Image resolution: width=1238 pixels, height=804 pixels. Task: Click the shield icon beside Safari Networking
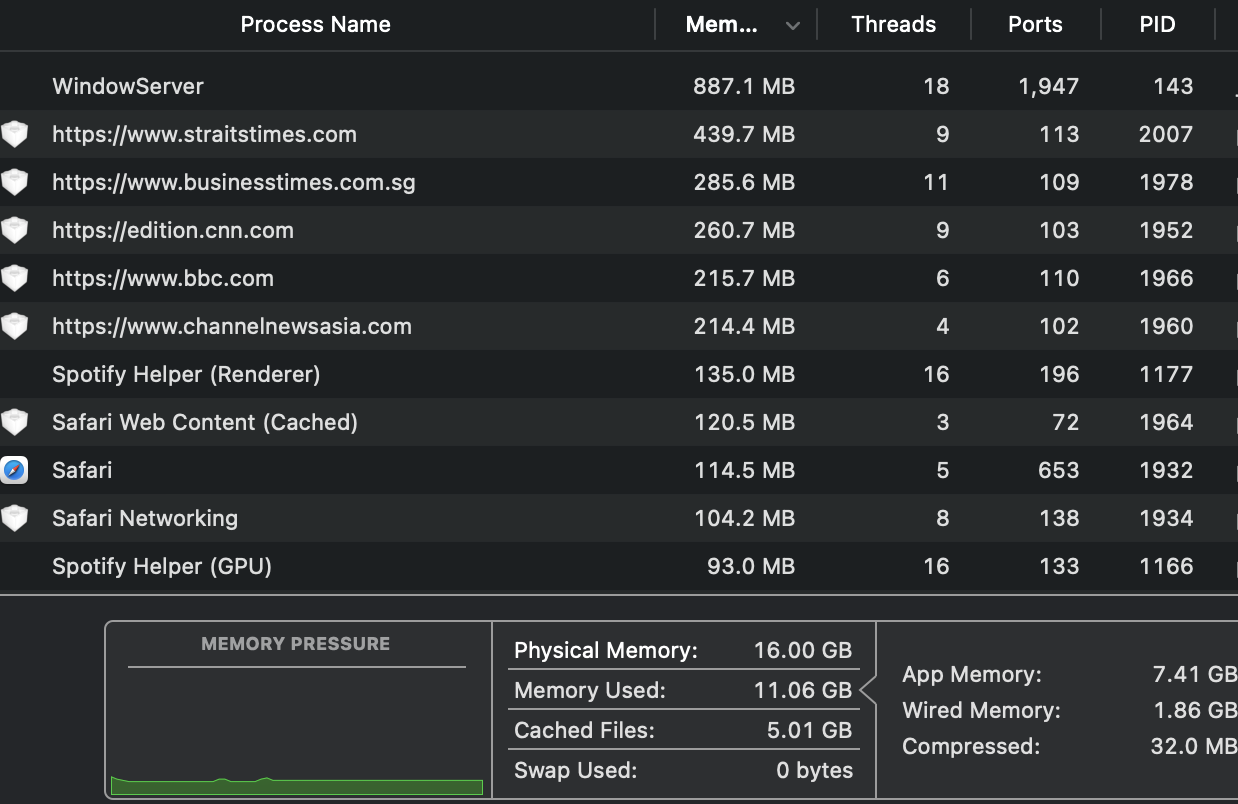click(14, 518)
